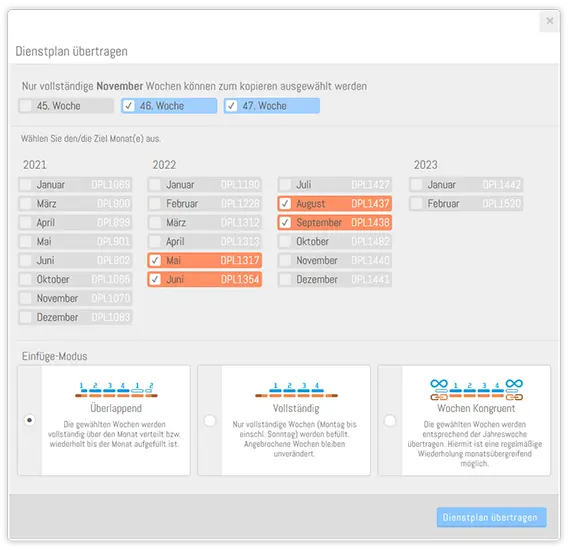This screenshot has height=550, width=568.
Task: Click the Dienstplan übertragen button
Action: pos(491,517)
